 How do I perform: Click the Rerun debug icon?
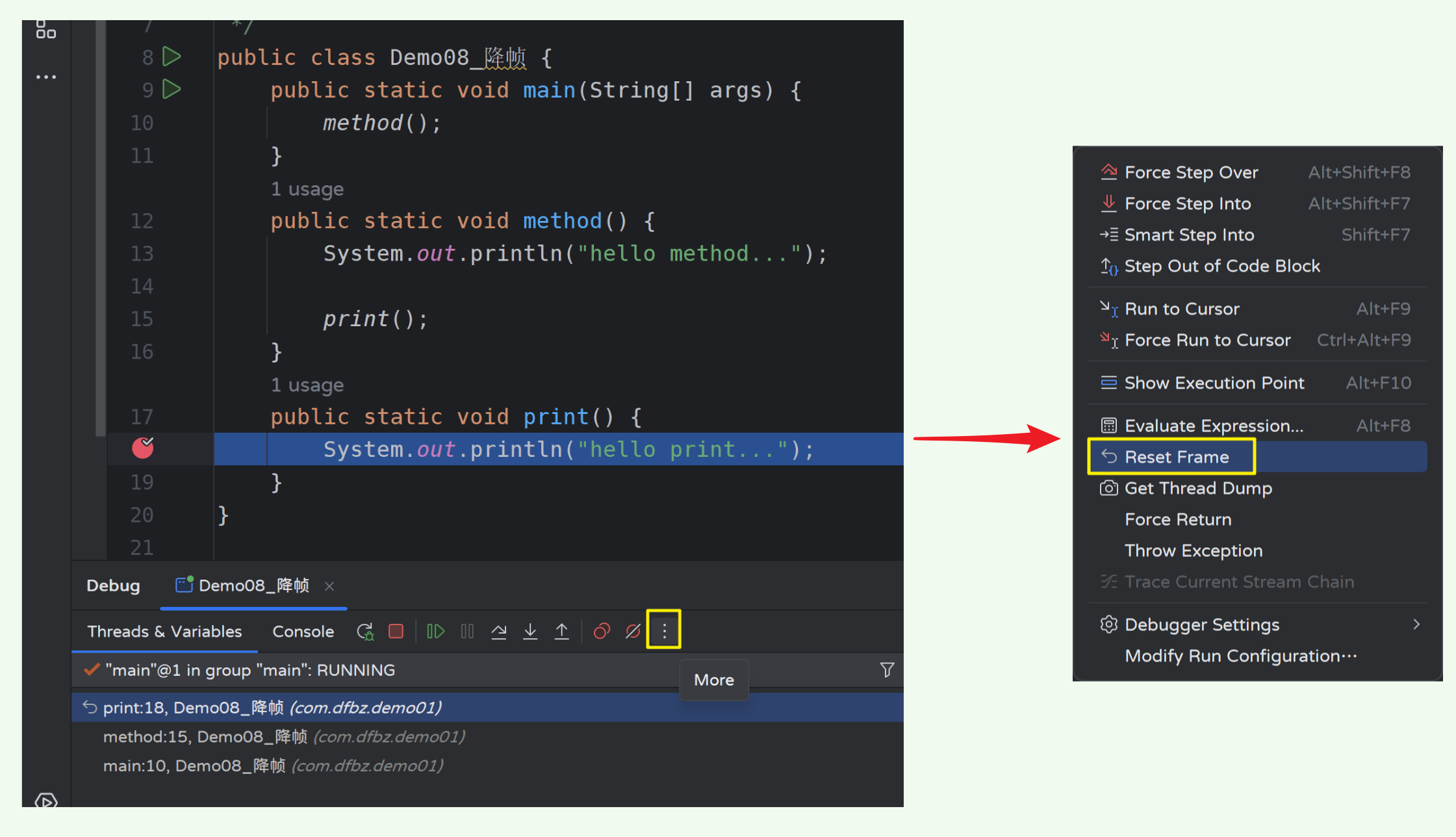click(365, 631)
